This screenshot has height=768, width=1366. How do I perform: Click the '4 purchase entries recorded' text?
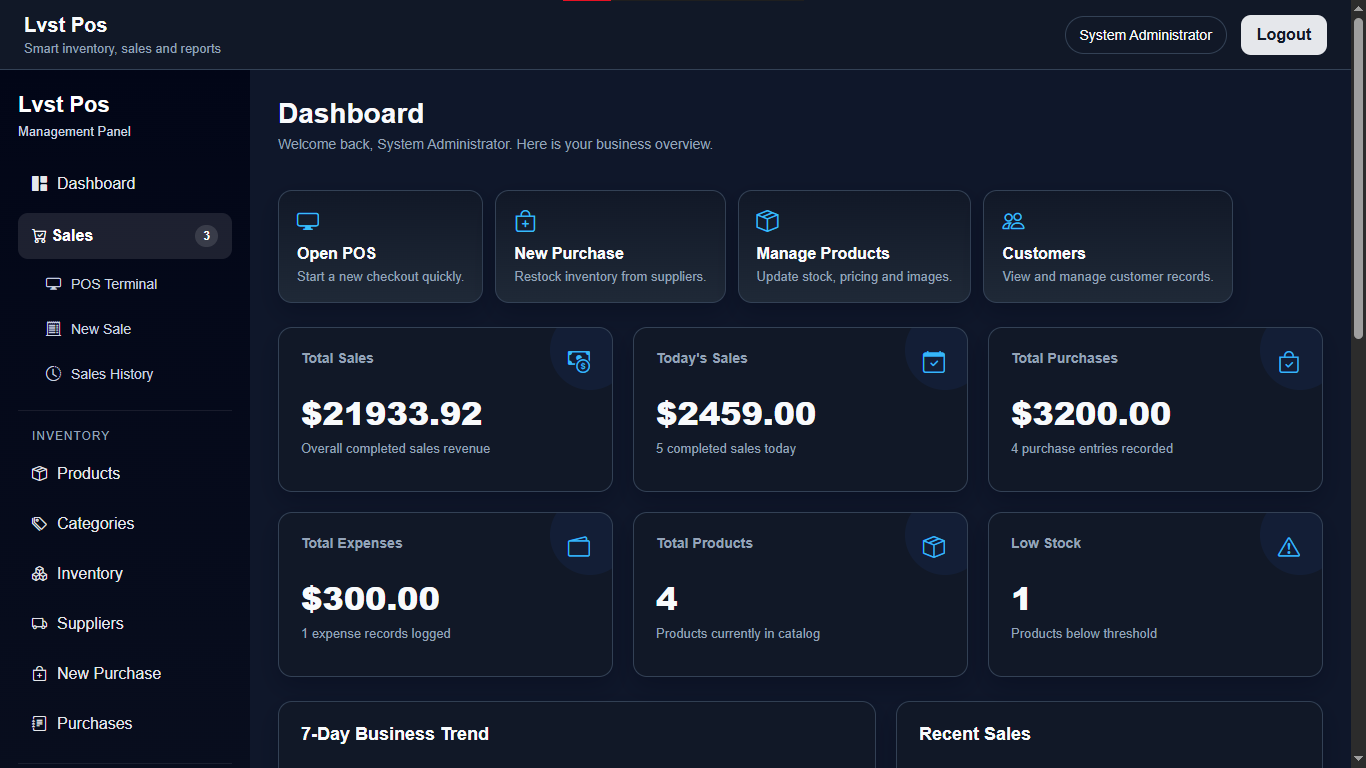coord(1092,449)
